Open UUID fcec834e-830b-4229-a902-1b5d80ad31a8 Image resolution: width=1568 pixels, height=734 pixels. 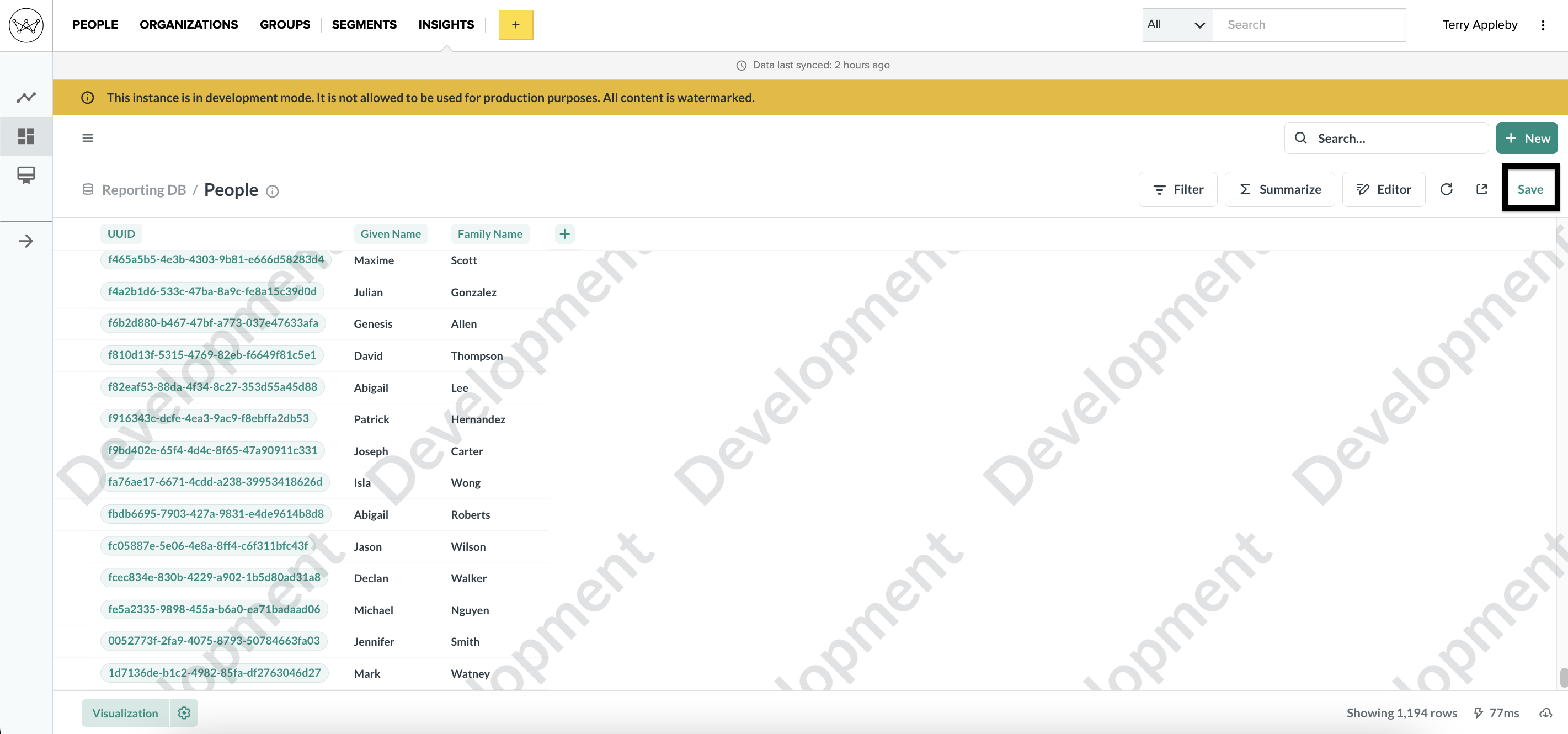coord(214,578)
